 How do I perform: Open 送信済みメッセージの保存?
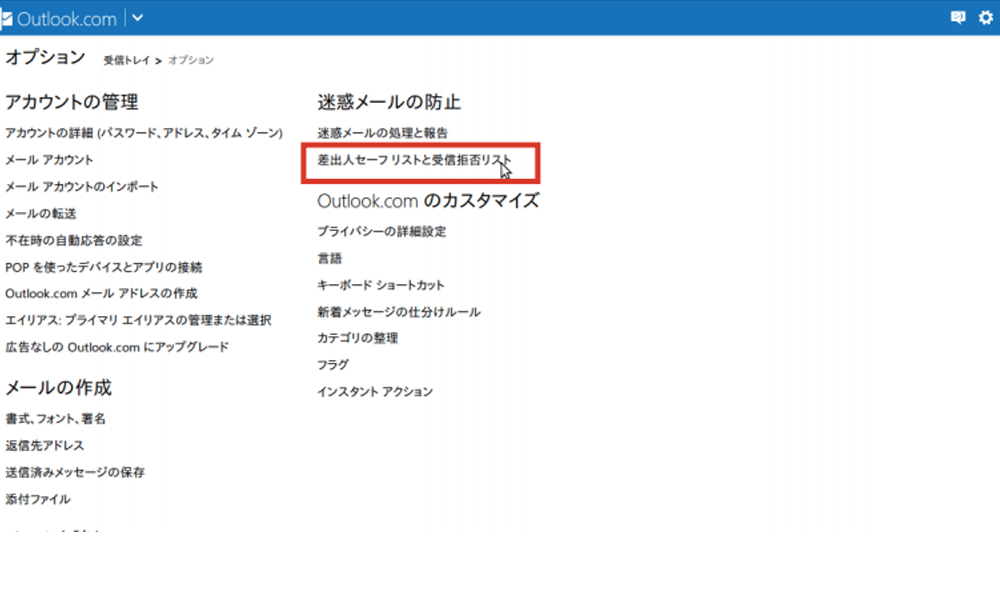click(75, 472)
